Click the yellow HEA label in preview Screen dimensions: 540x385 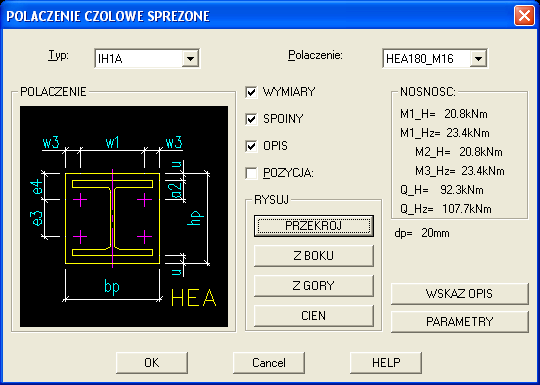[194, 298]
